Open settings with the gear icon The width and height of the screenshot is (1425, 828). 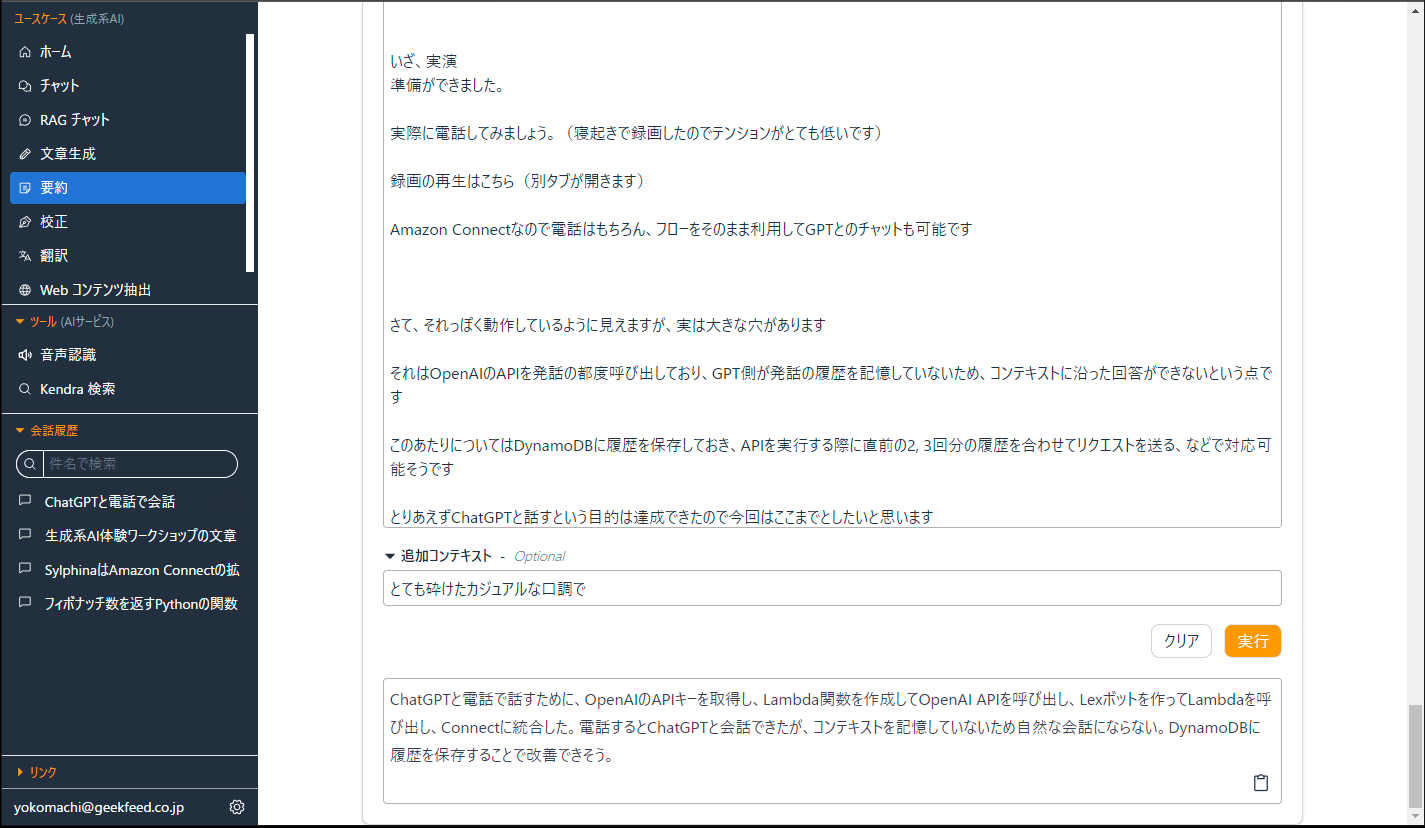[x=237, y=807]
